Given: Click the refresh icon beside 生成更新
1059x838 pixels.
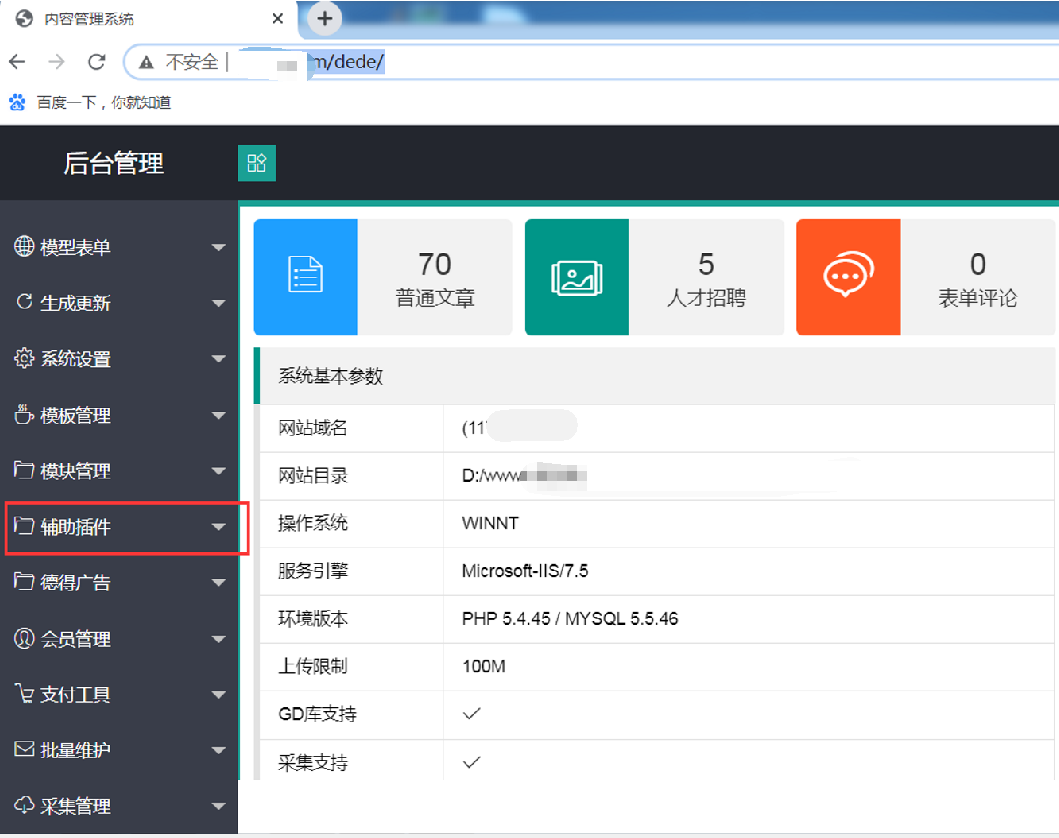Looking at the screenshot, I should [x=24, y=302].
